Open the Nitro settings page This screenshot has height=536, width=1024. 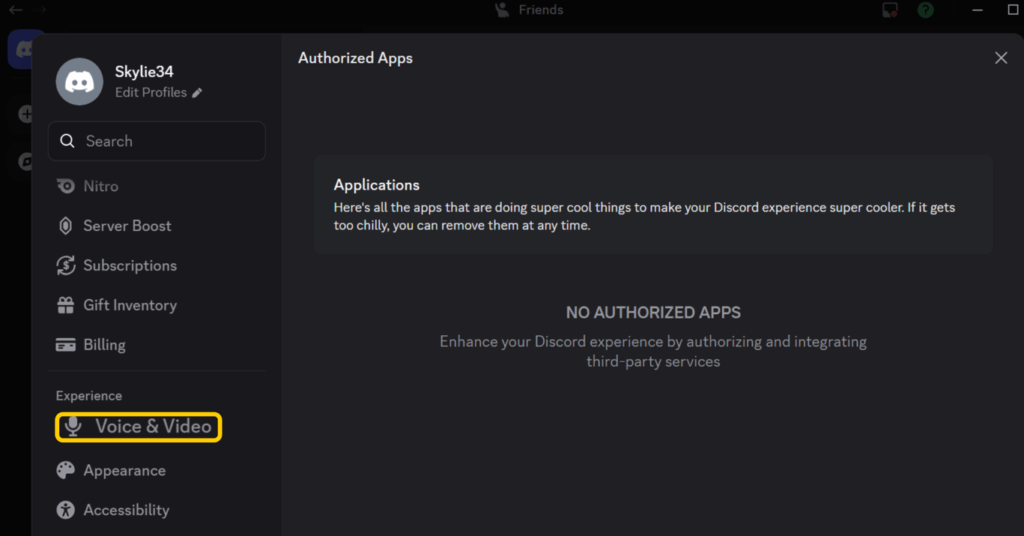[x=88, y=186]
